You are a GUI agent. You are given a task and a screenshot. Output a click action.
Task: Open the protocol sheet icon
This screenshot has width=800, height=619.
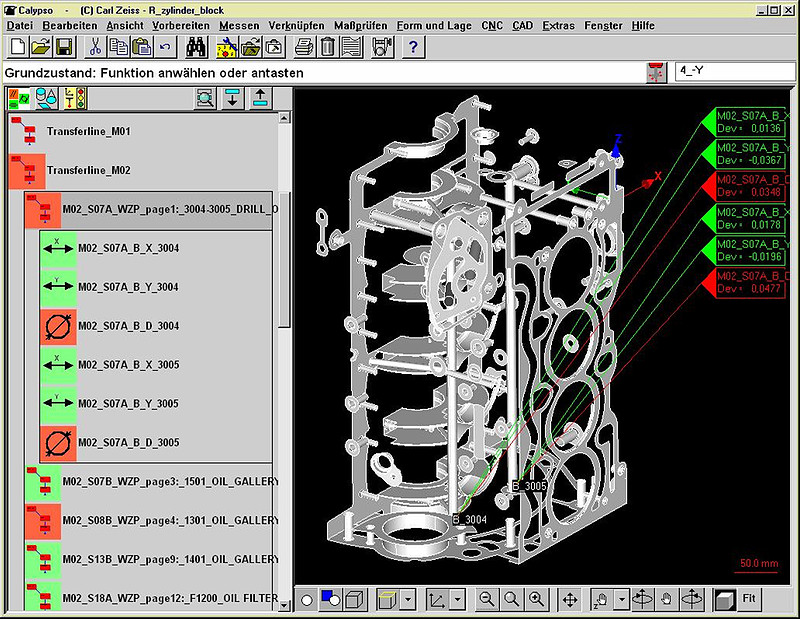[x=352, y=47]
